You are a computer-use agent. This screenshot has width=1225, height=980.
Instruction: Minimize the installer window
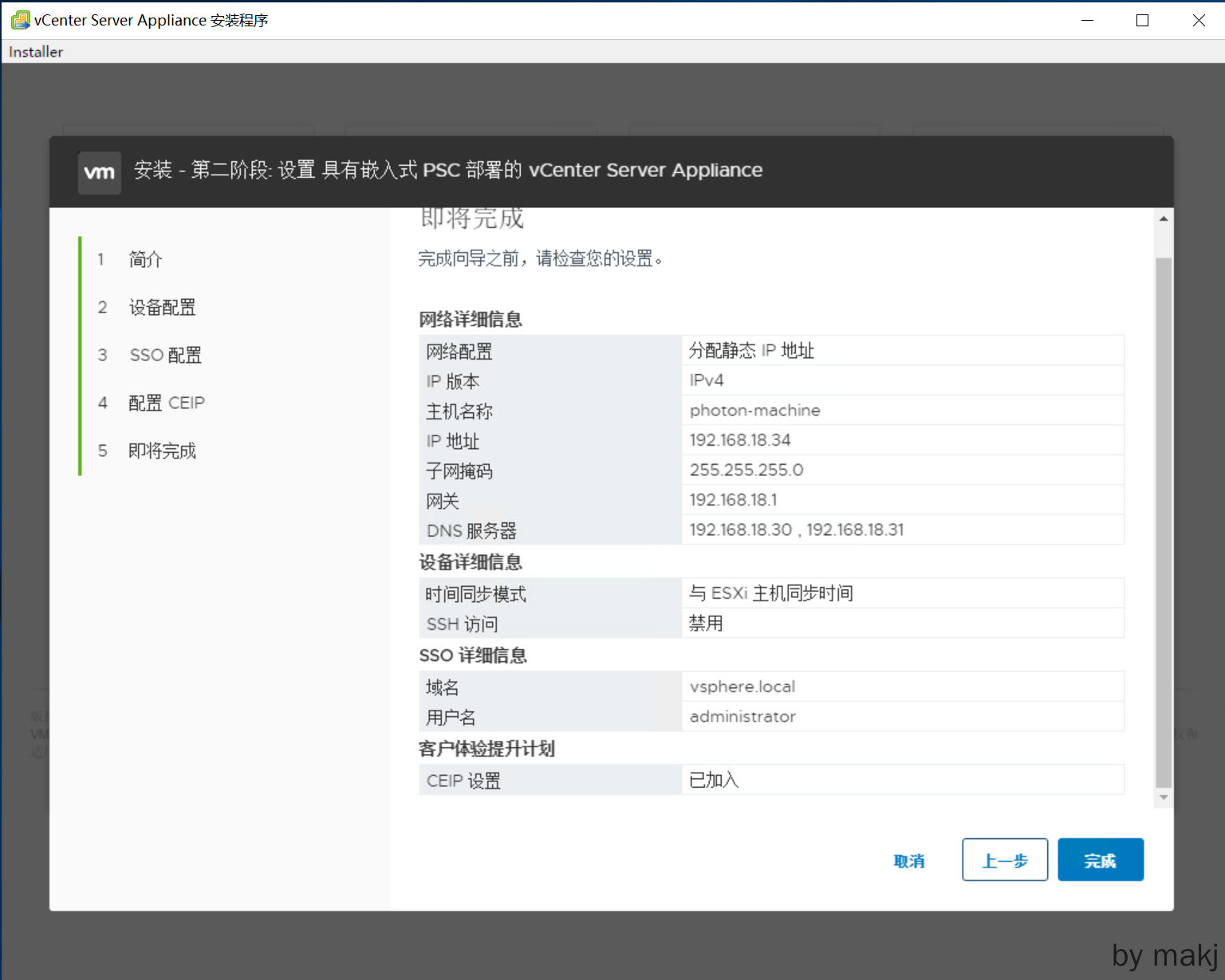pos(1087,20)
